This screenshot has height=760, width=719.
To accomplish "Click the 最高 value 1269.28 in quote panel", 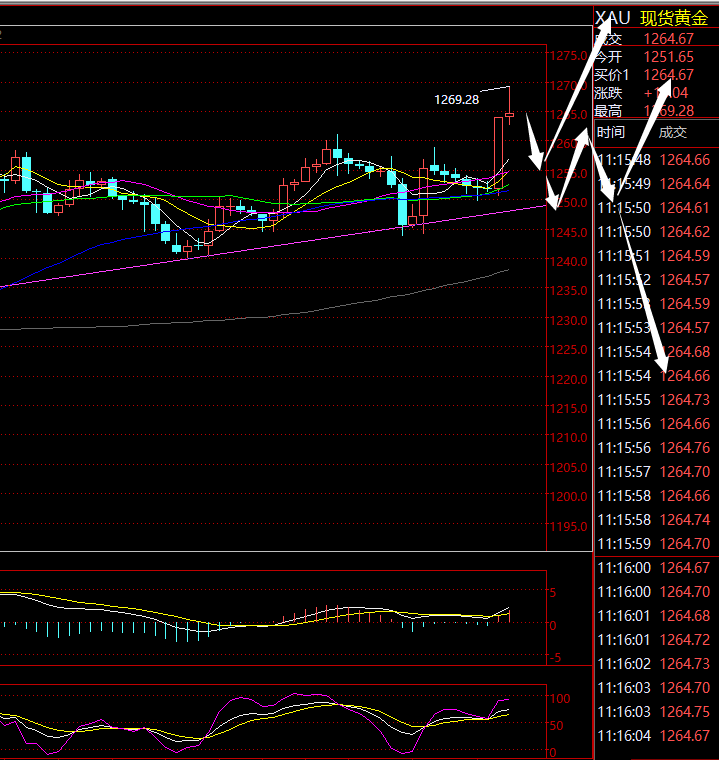I will (x=668, y=111).
